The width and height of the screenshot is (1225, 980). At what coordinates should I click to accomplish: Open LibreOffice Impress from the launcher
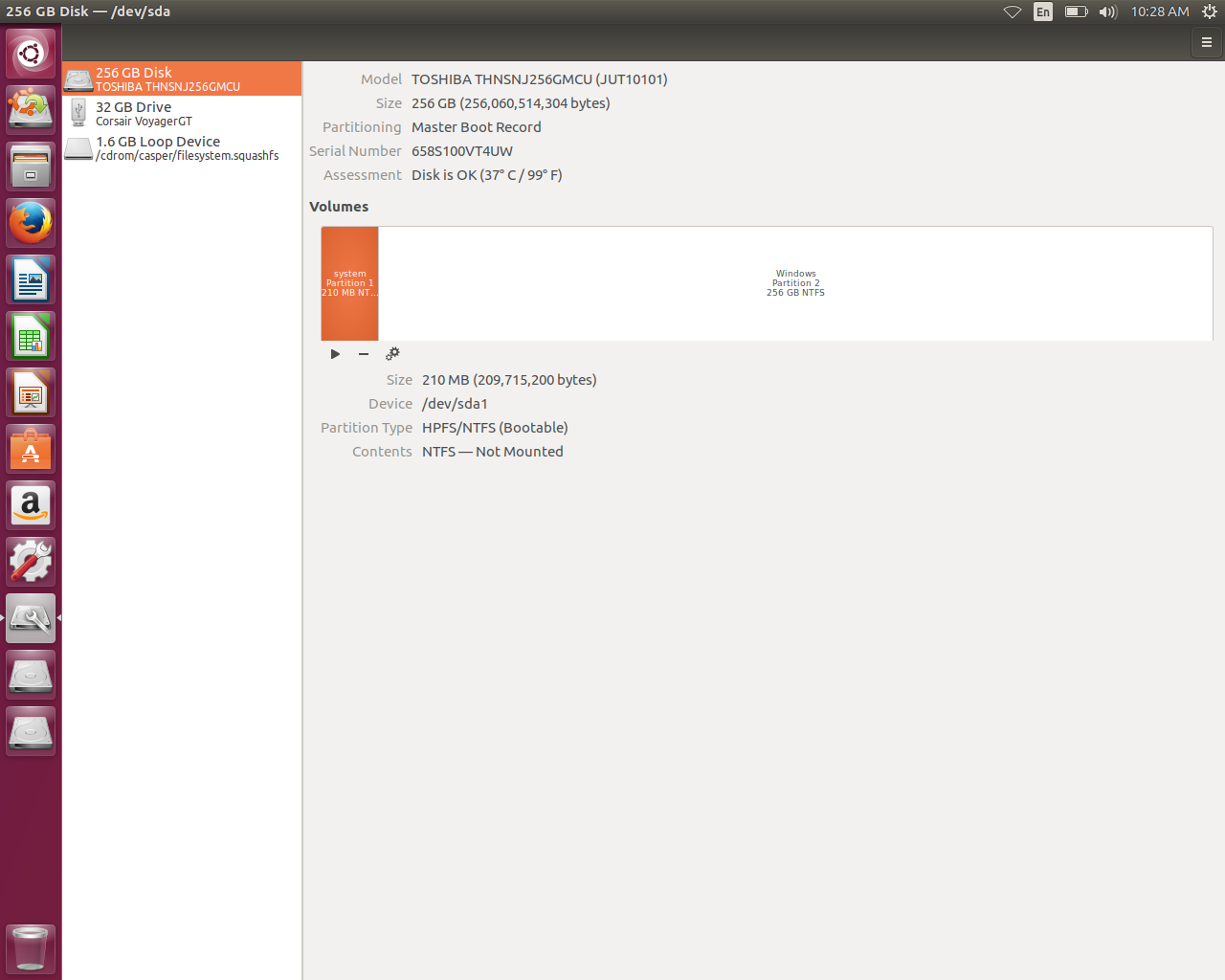pos(31,392)
